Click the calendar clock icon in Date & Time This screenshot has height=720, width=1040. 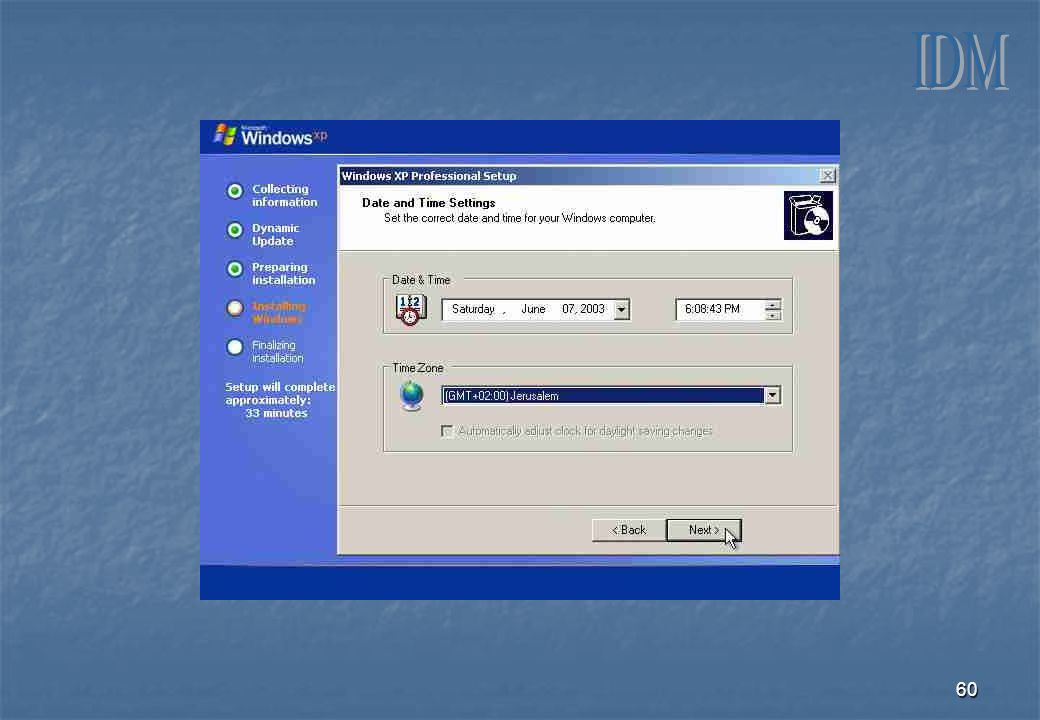(411, 310)
